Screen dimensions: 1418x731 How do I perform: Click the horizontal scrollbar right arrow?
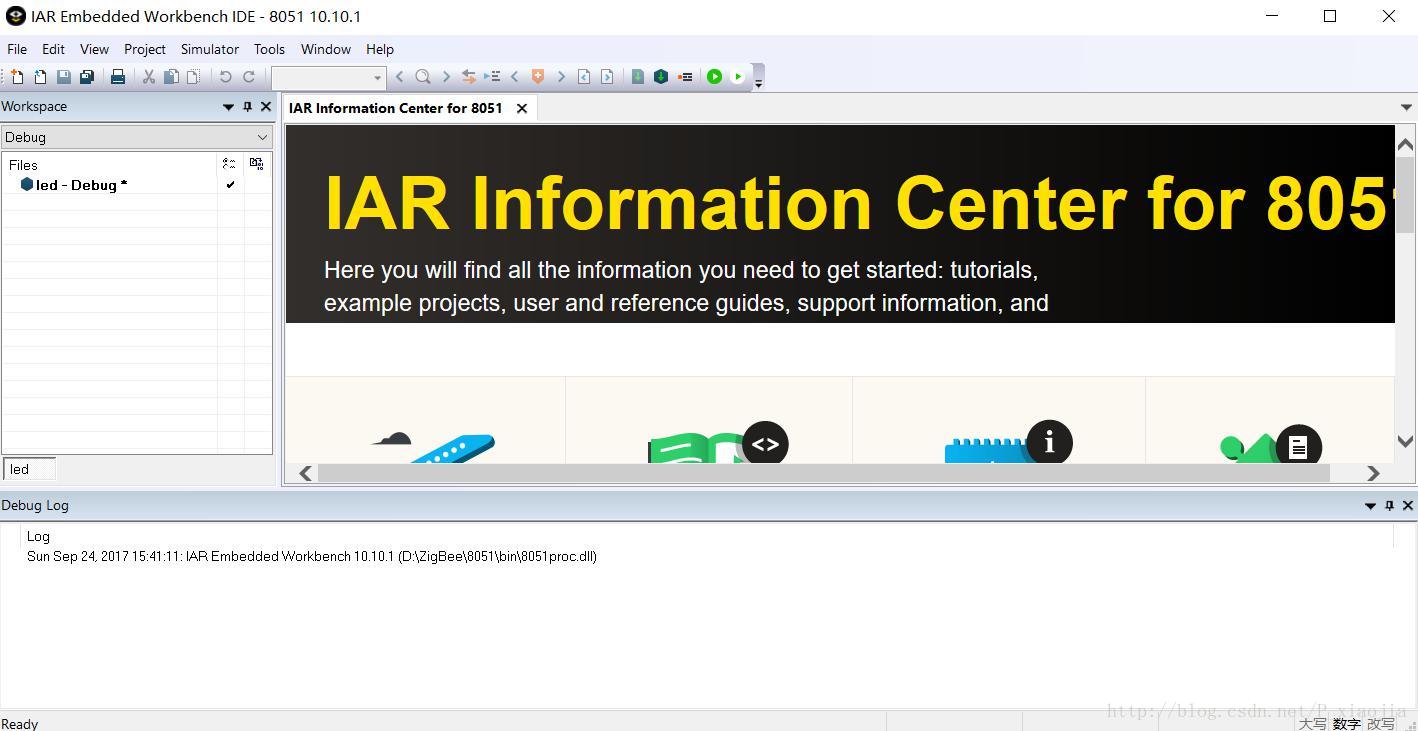[1373, 473]
